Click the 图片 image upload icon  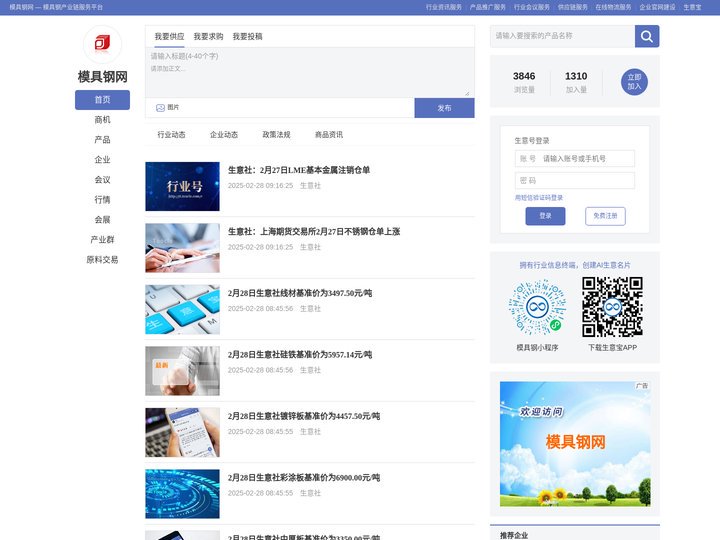point(160,108)
